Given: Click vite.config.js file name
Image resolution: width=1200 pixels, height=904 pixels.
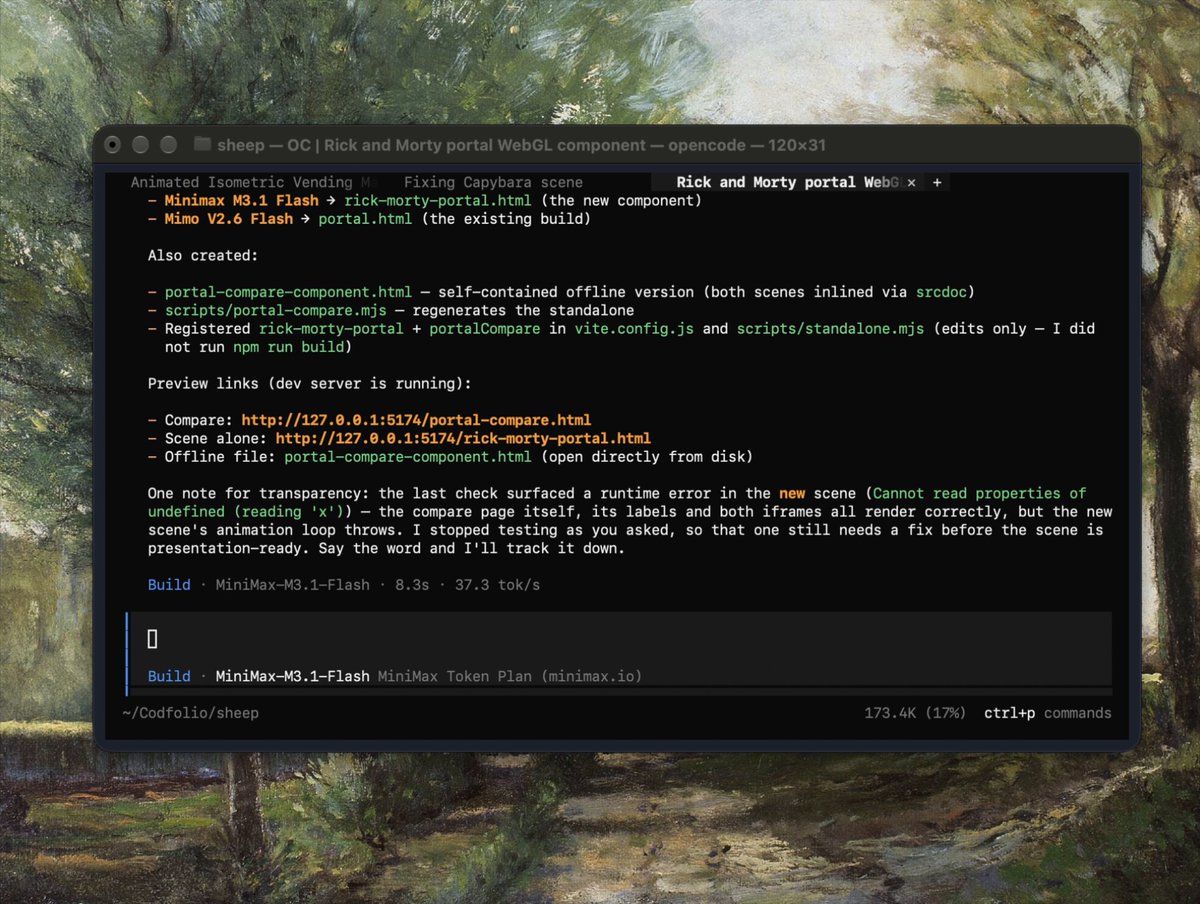Looking at the screenshot, I should [633, 328].
